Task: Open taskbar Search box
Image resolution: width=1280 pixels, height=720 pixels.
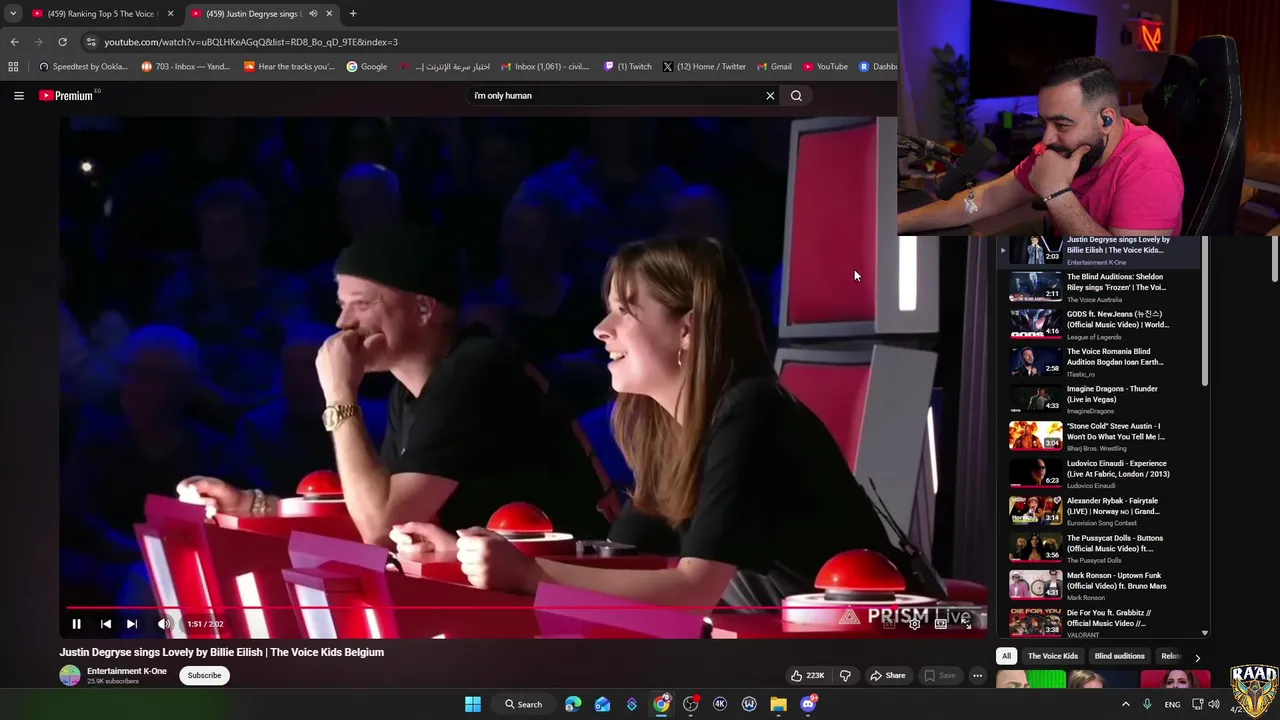Action: (523, 704)
